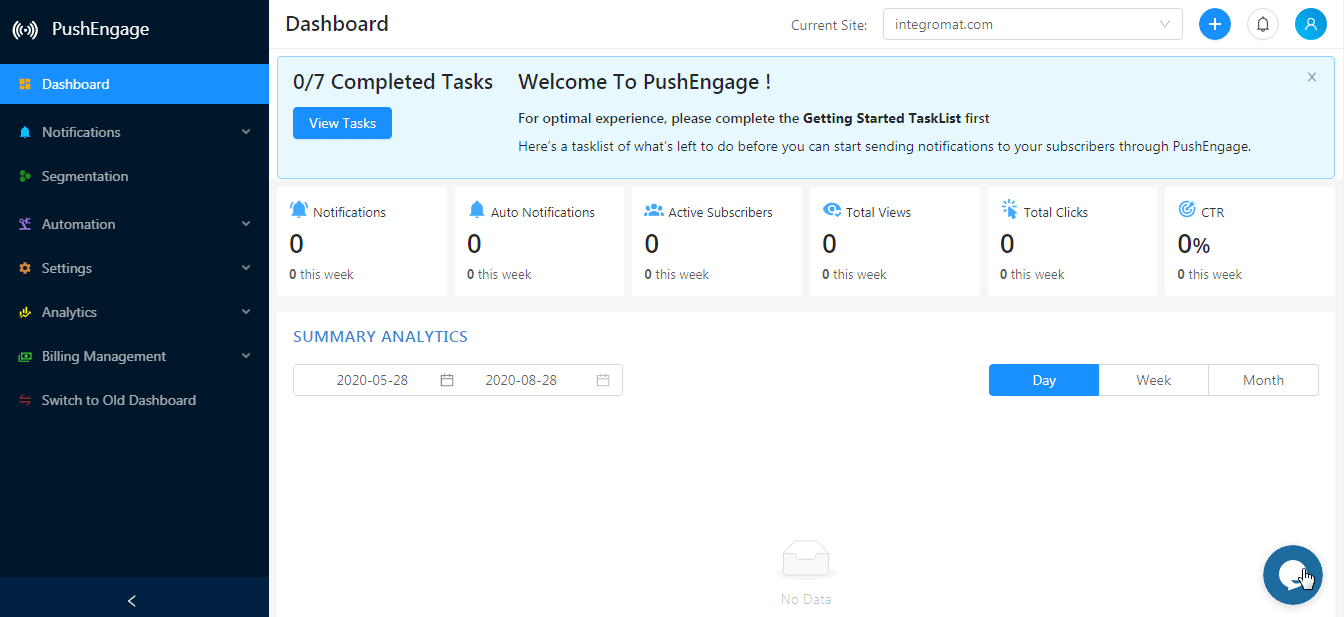
Task: Open the Automation menu item
Action: (x=134, y=224)
